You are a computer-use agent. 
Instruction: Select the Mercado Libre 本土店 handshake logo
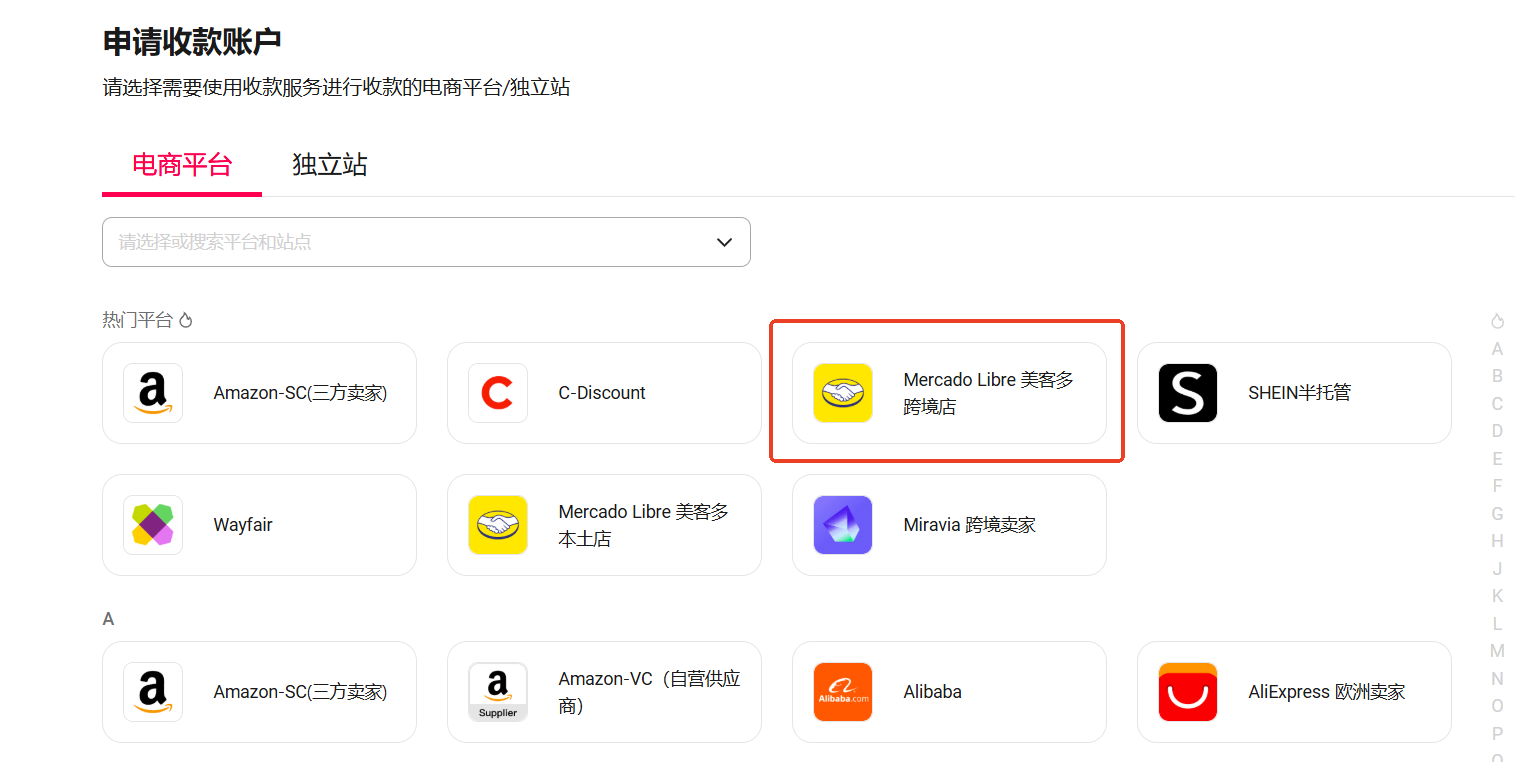click(498, 525)
